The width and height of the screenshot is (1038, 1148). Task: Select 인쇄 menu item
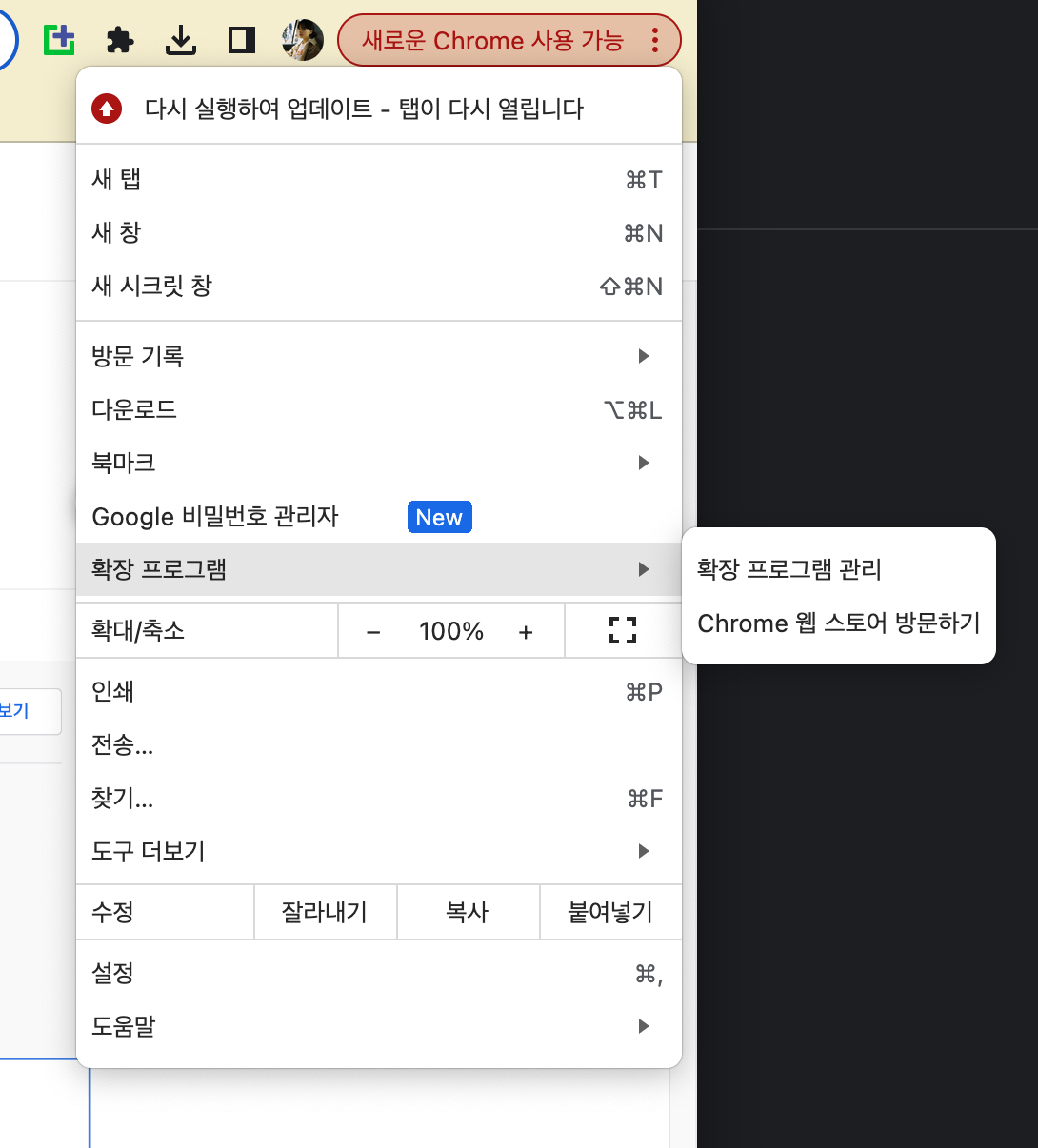379,691
